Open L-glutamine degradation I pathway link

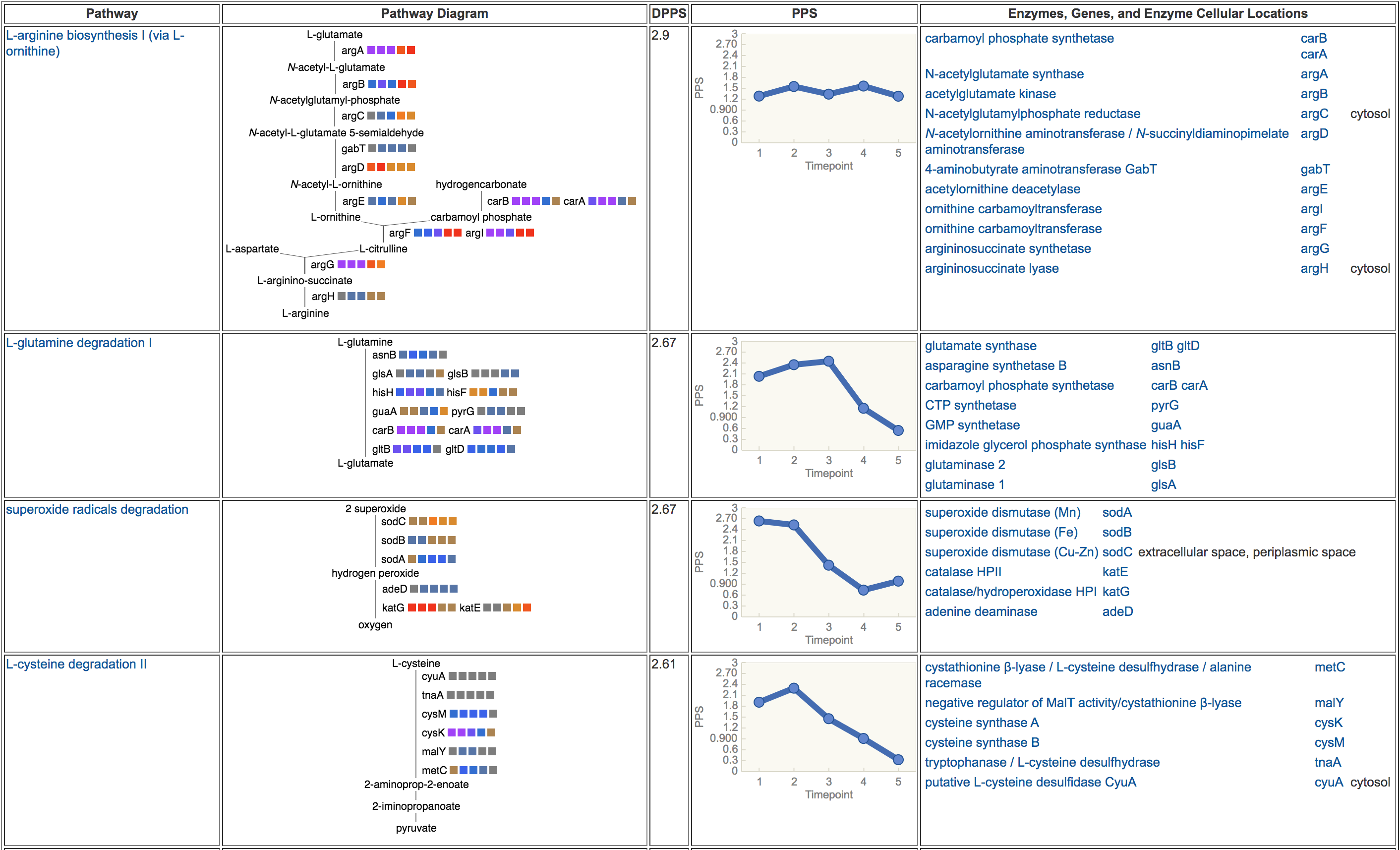[79, 343]
